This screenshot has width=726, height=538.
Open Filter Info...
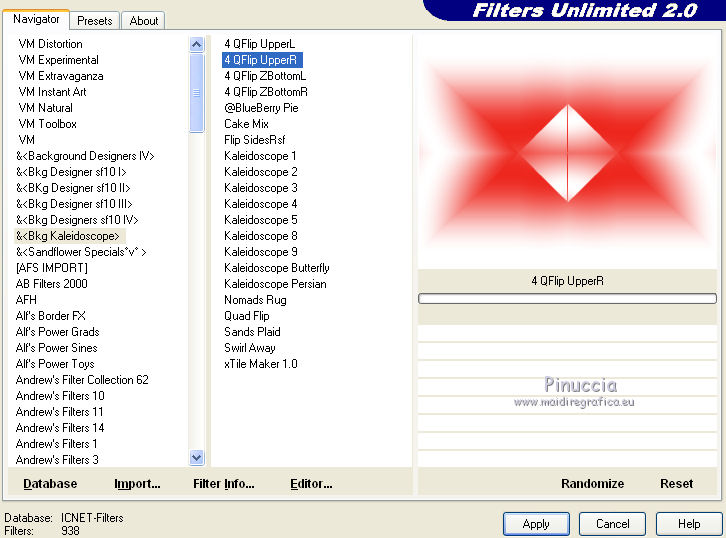coord(224,484)
